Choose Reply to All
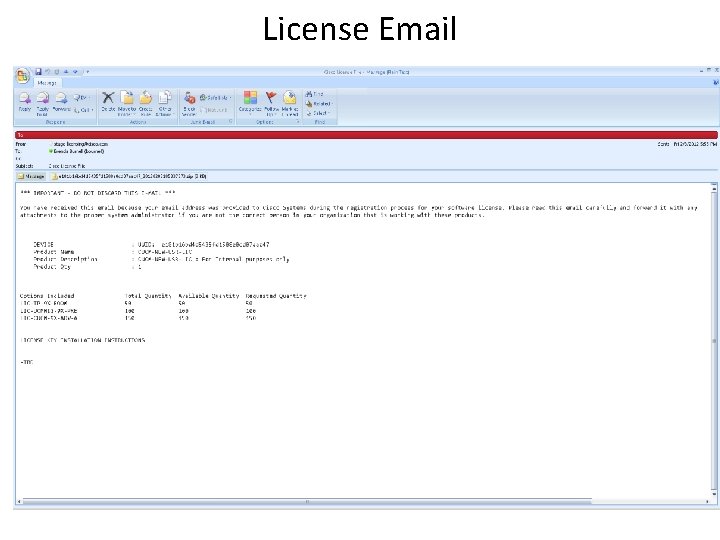The width and height of the screenshot is (720, 540). (x=43, y=103)
